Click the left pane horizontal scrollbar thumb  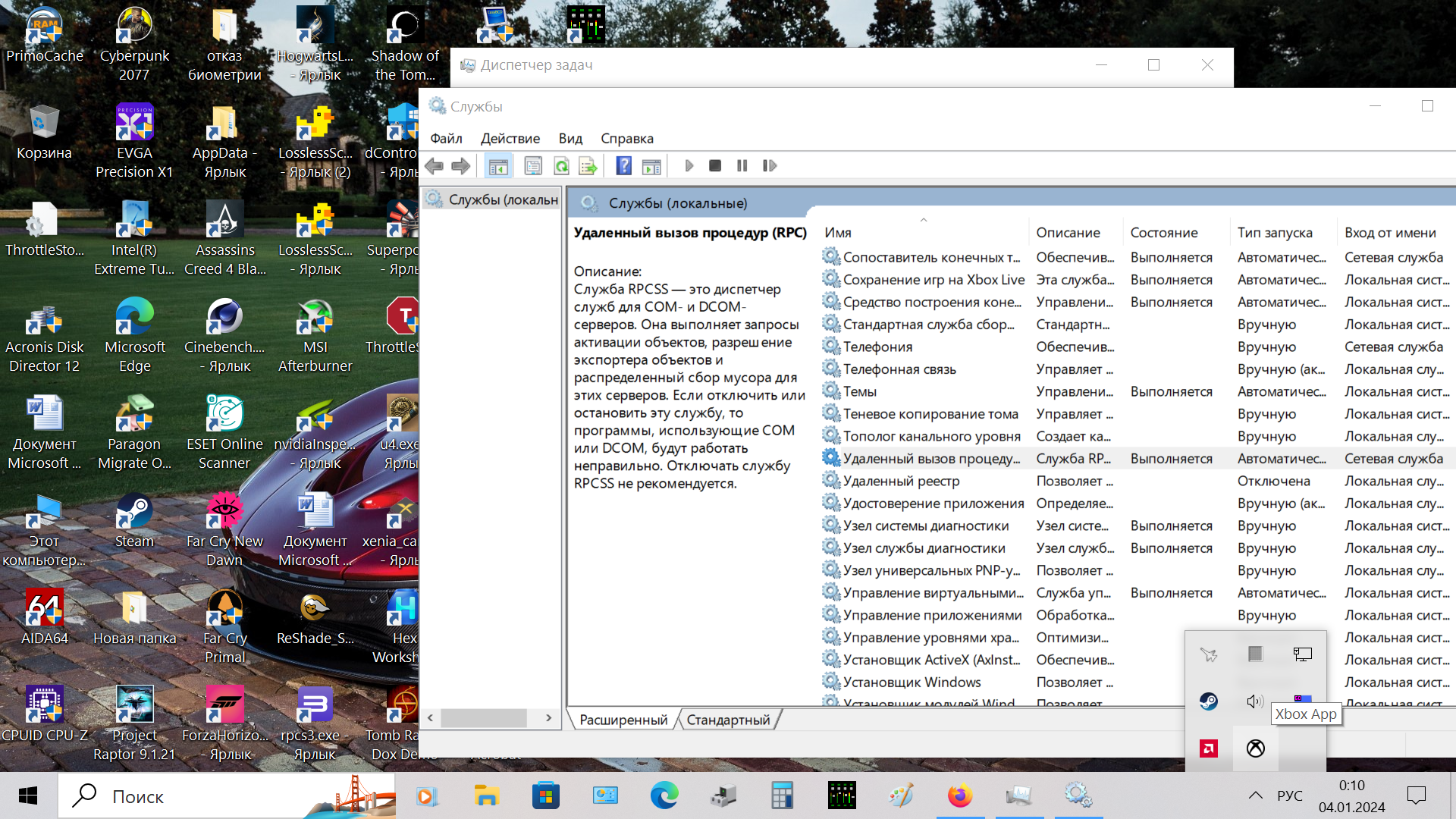pos(484,717)
